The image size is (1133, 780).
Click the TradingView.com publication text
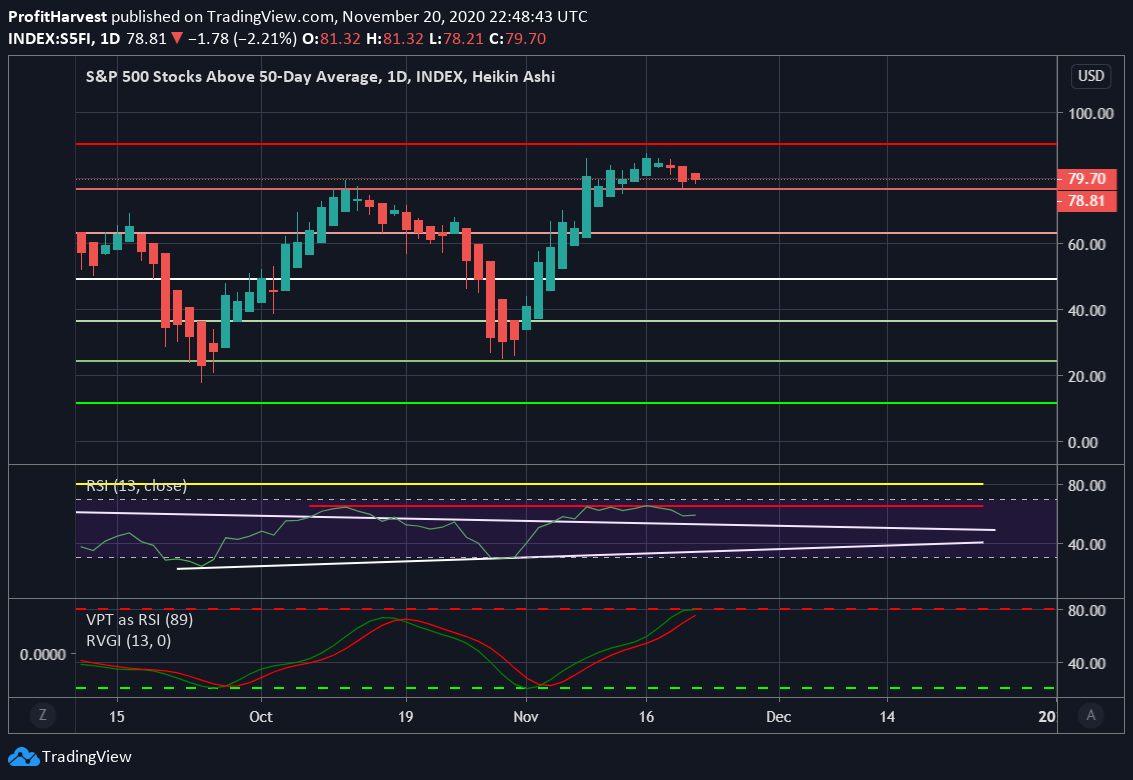(273, 17)
